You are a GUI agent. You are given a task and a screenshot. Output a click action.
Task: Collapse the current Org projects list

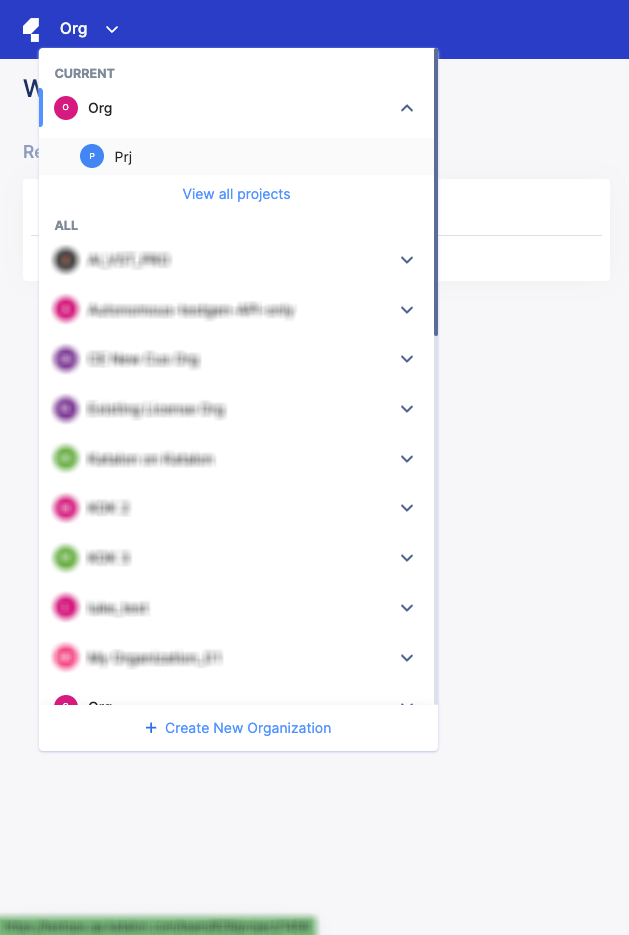click(406, 108)
